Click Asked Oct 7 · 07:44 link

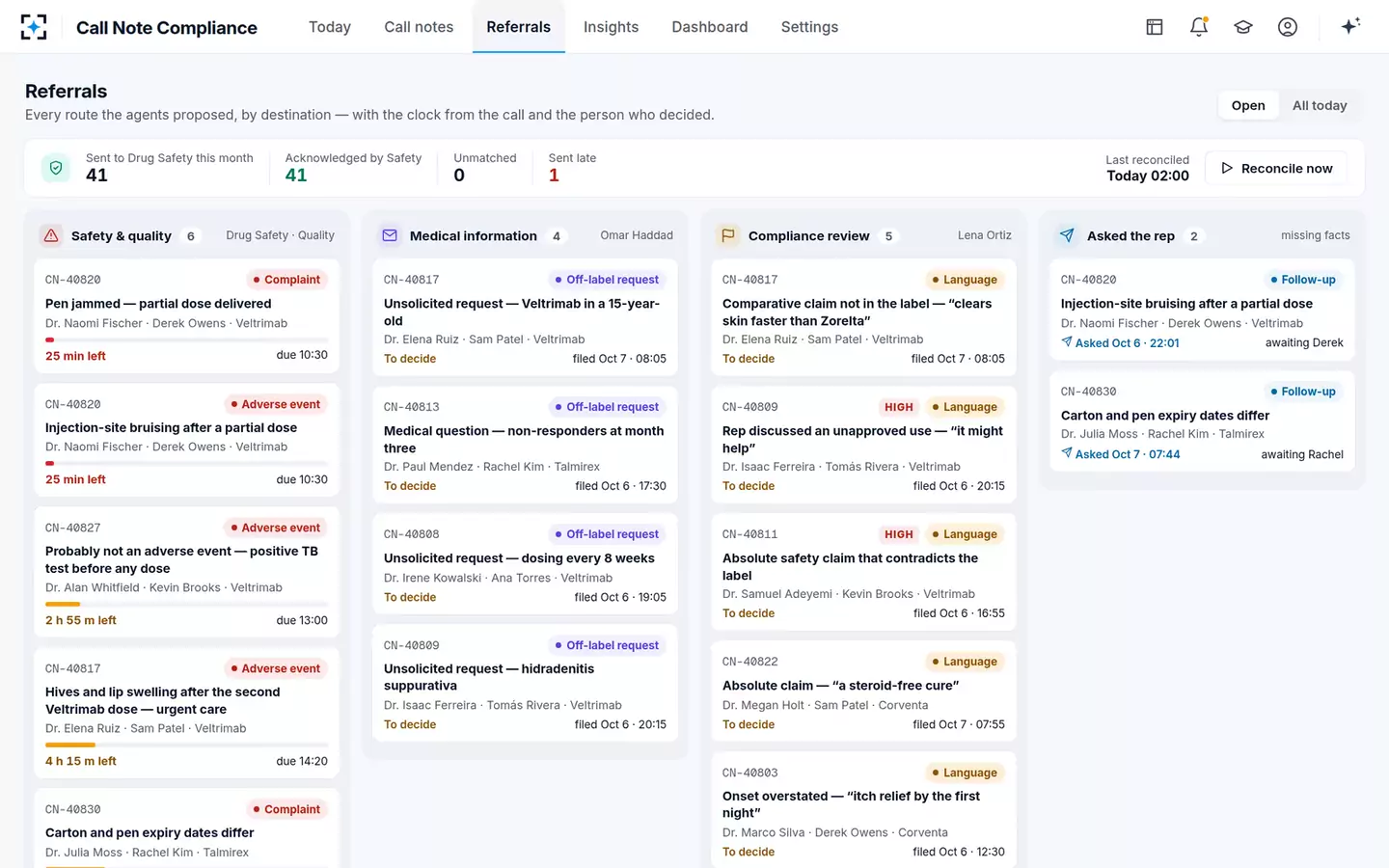click(1120, 454)
